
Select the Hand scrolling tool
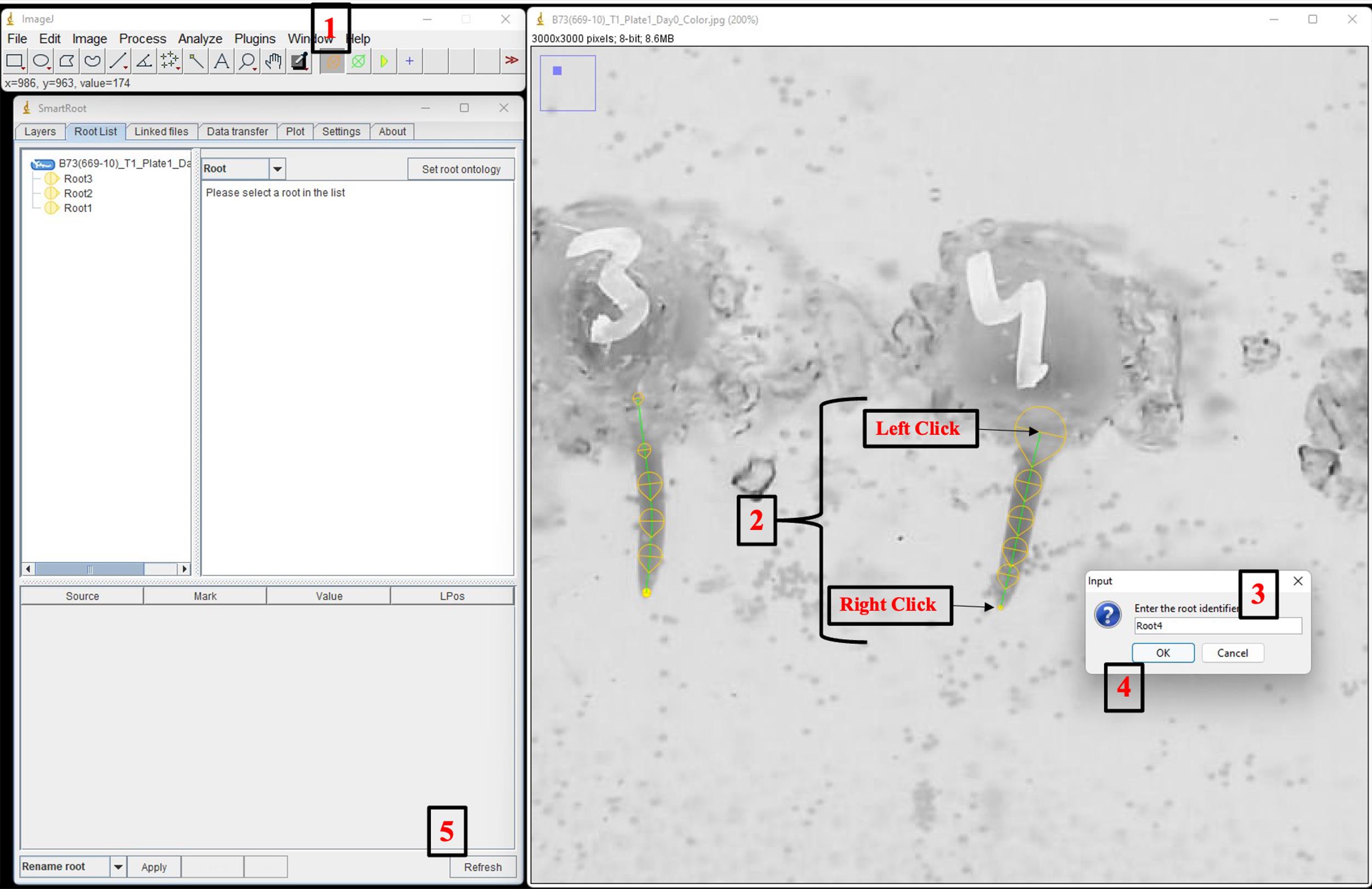coord(273,60)
